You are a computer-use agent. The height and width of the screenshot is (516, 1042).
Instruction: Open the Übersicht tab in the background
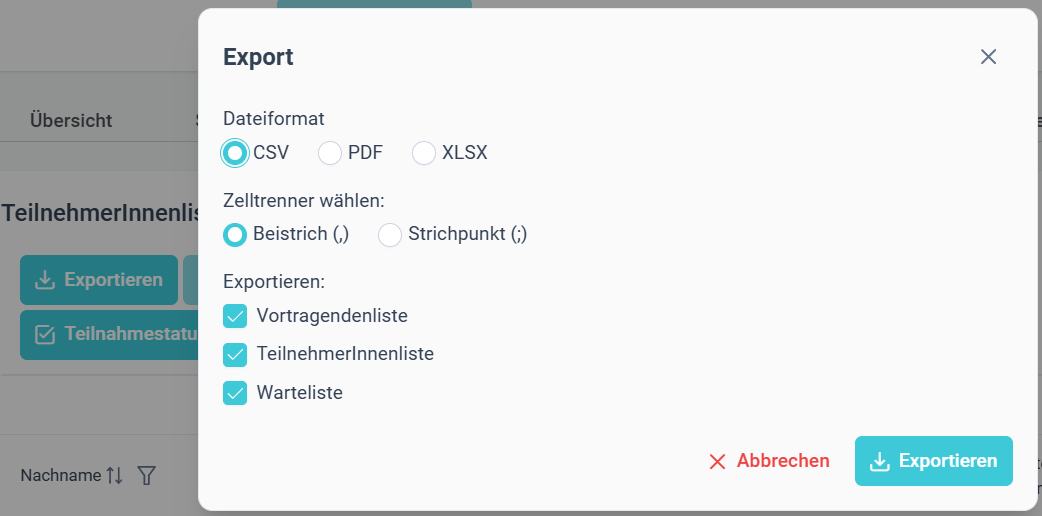pos(71,120)
